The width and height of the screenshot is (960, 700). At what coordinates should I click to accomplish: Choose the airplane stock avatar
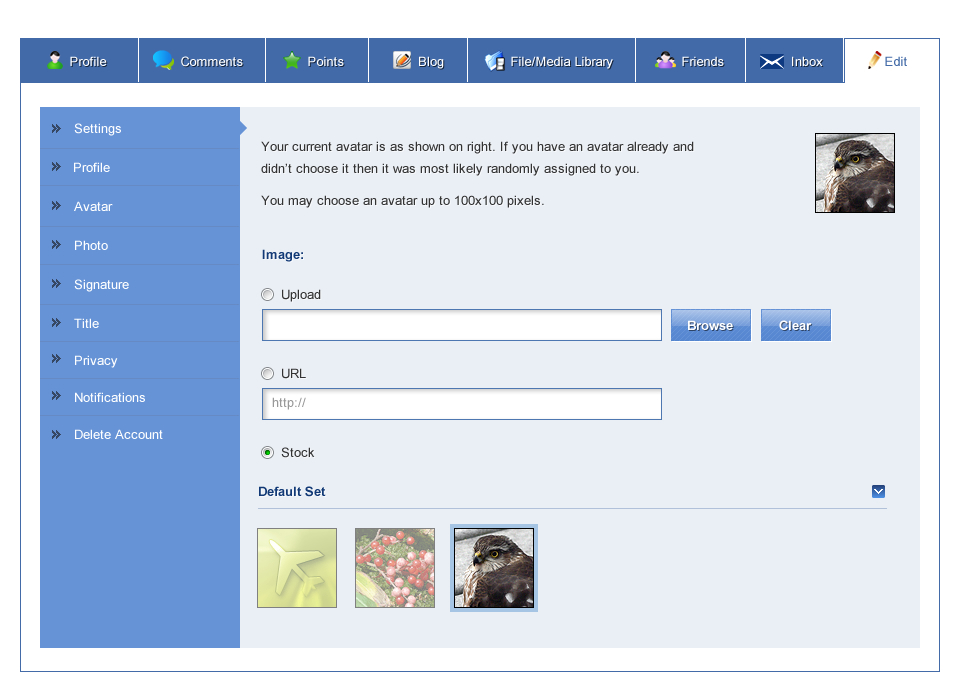pyautogui.click(x=297, y=568)
